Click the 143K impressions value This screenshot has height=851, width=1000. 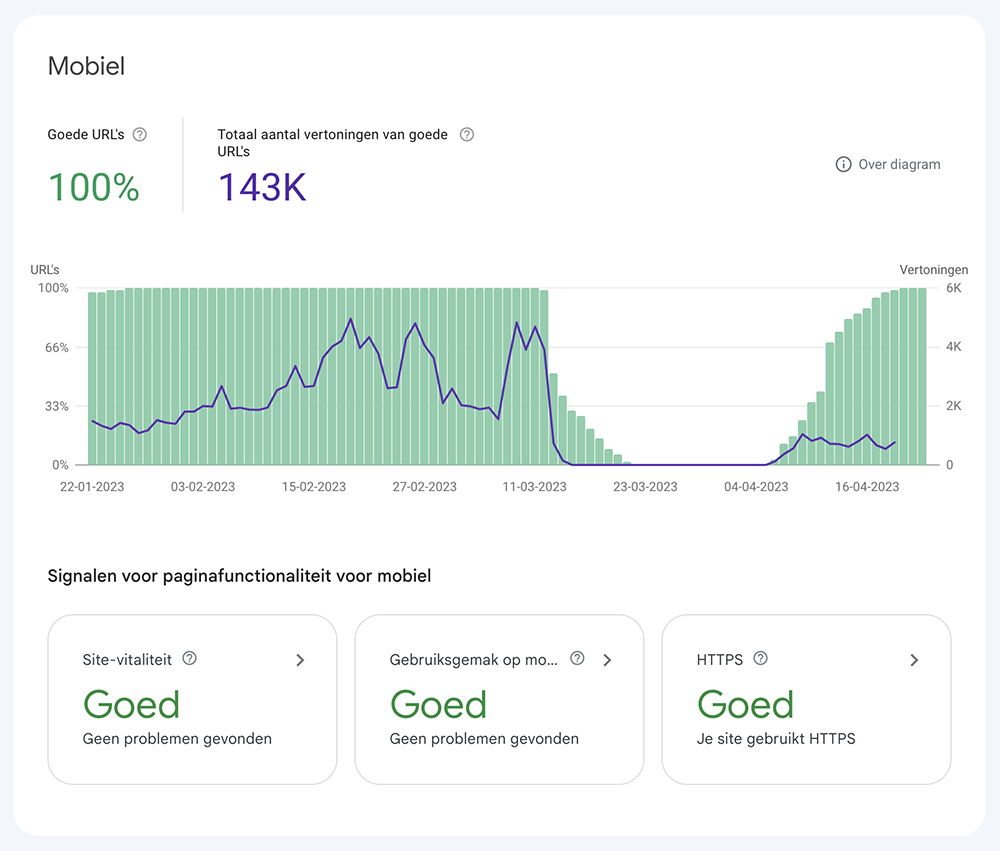tap(262, 188)
